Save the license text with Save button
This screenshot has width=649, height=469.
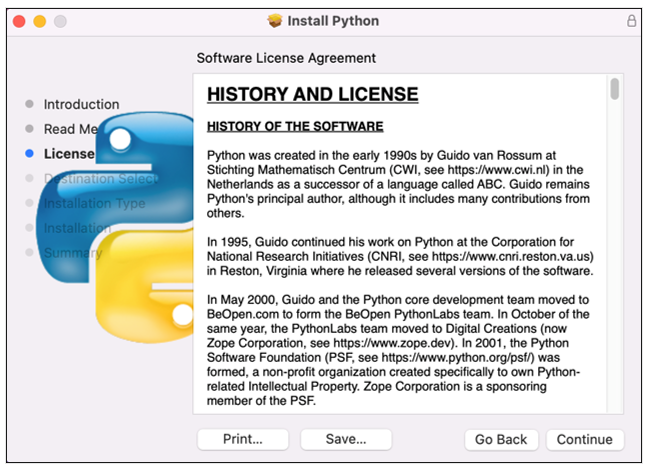coord(346,439)
